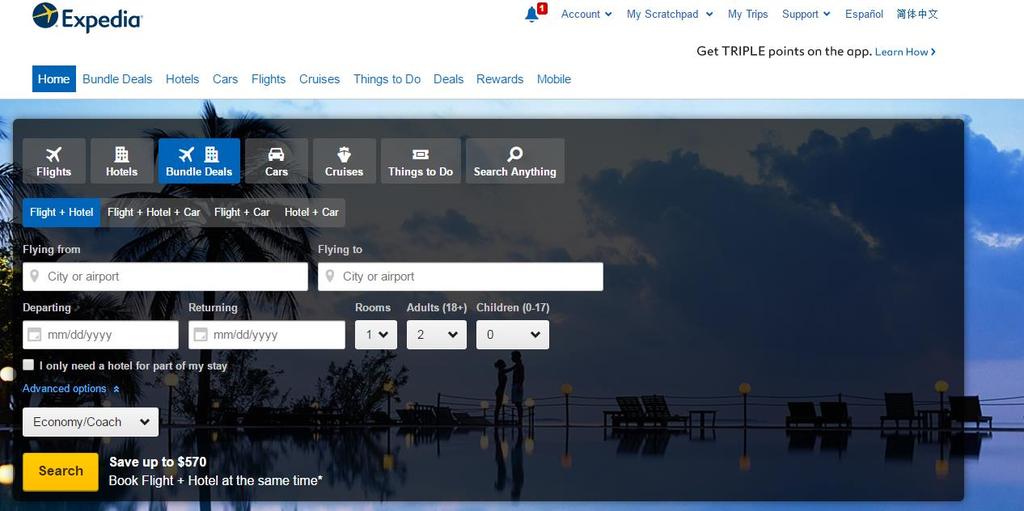Go to Home in the navigation bar
Screen dimensions: 1024x511
click(54, 79)
